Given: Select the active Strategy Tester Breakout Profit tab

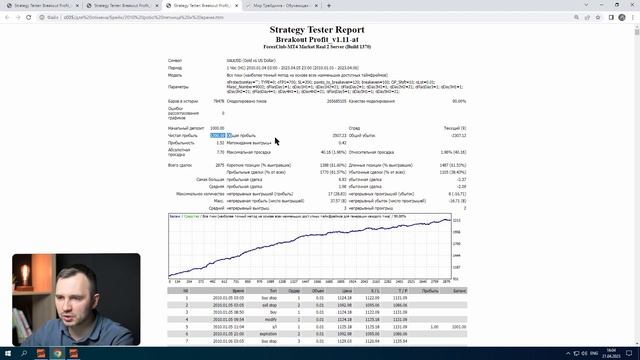Looking at the screenshot, I should coord(202,6).
